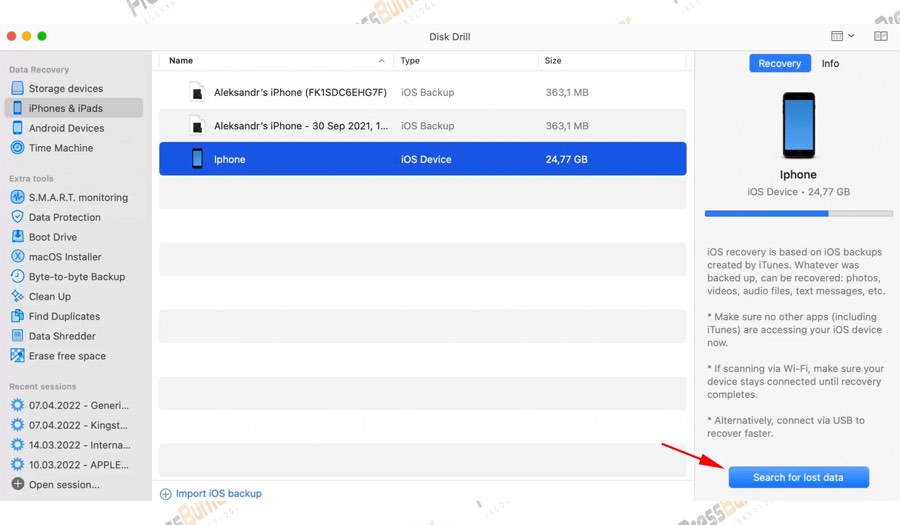
Task: Sort list by Name column header
Action: (181, 61)
